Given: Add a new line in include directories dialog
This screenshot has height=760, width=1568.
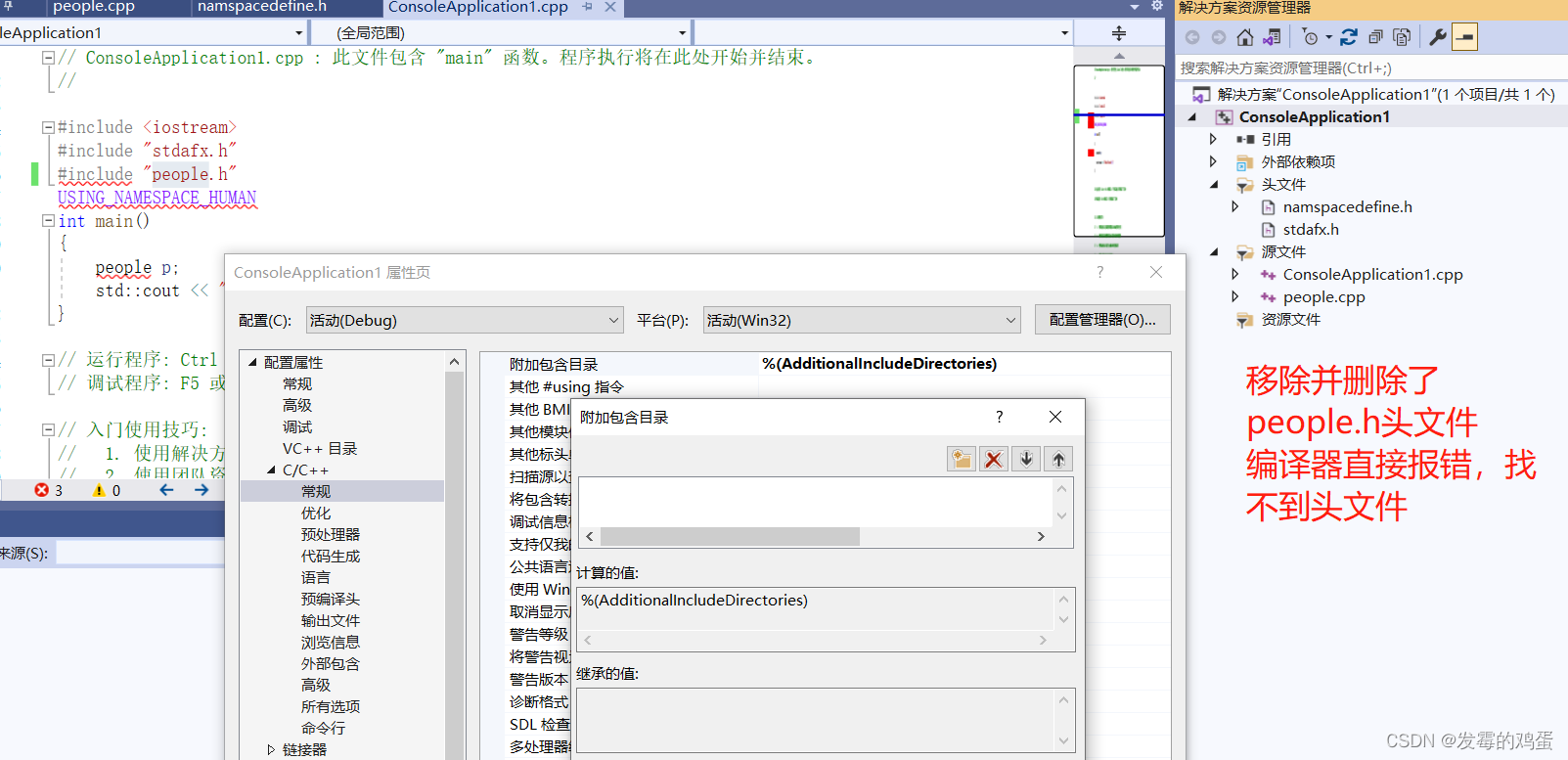Looking at the screenshot, I should 962,459.
